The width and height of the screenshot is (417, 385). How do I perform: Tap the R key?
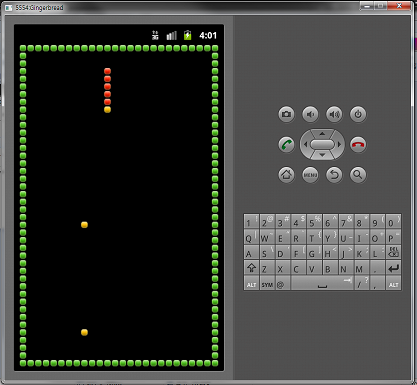299,237
